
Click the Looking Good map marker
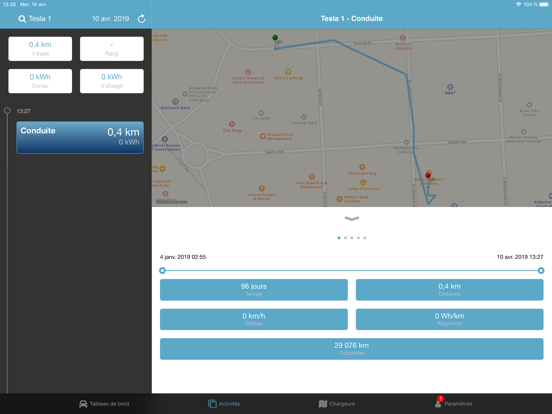(303, 117)
